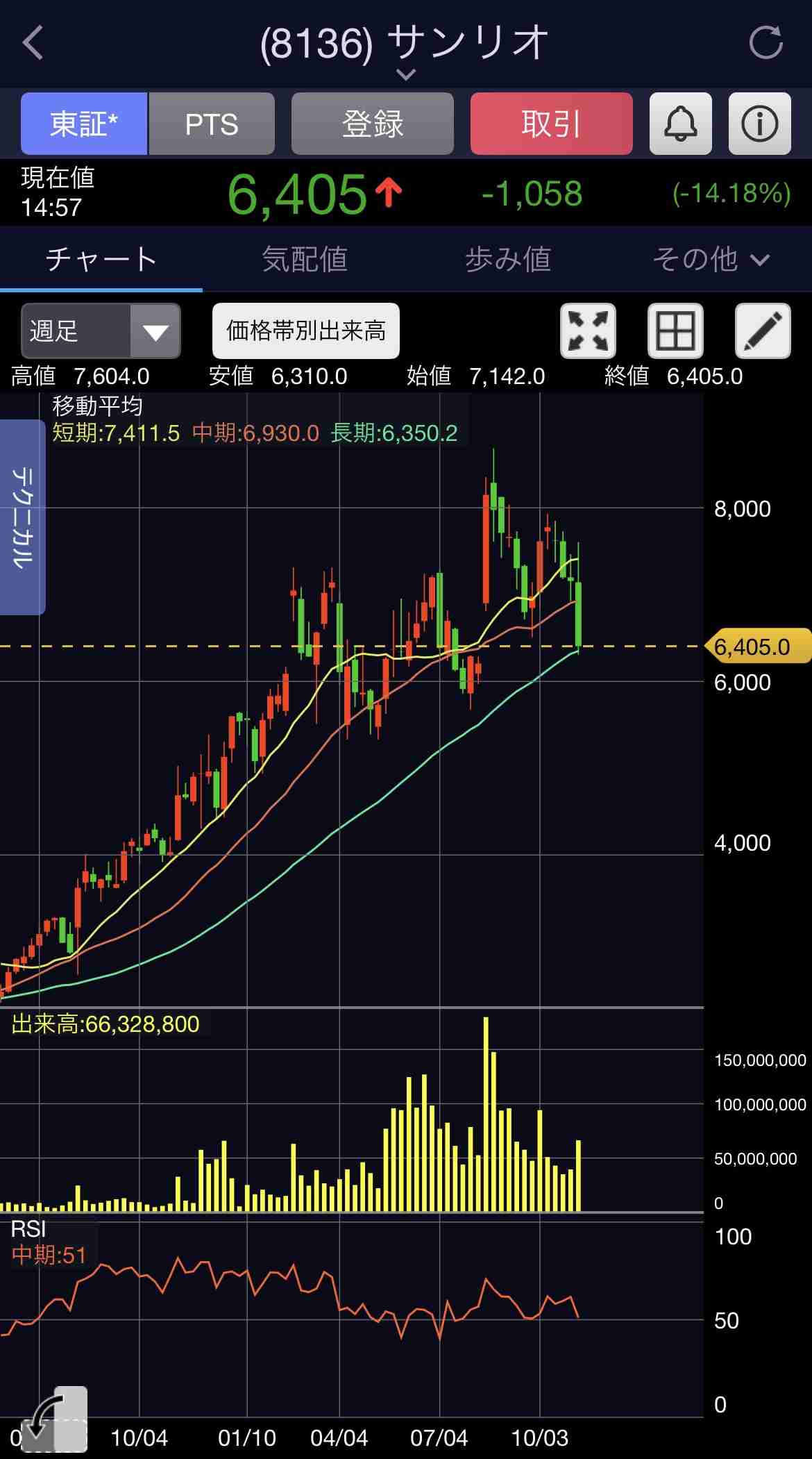The image size is (812, 1459).
Task: Open the multi-chart grid layout
Action: click(675, 331)
